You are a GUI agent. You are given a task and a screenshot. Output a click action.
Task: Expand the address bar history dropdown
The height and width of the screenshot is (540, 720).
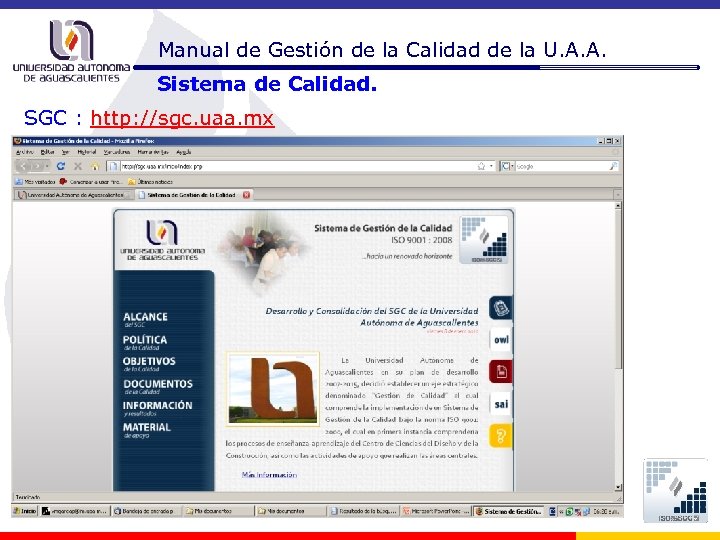491,166
